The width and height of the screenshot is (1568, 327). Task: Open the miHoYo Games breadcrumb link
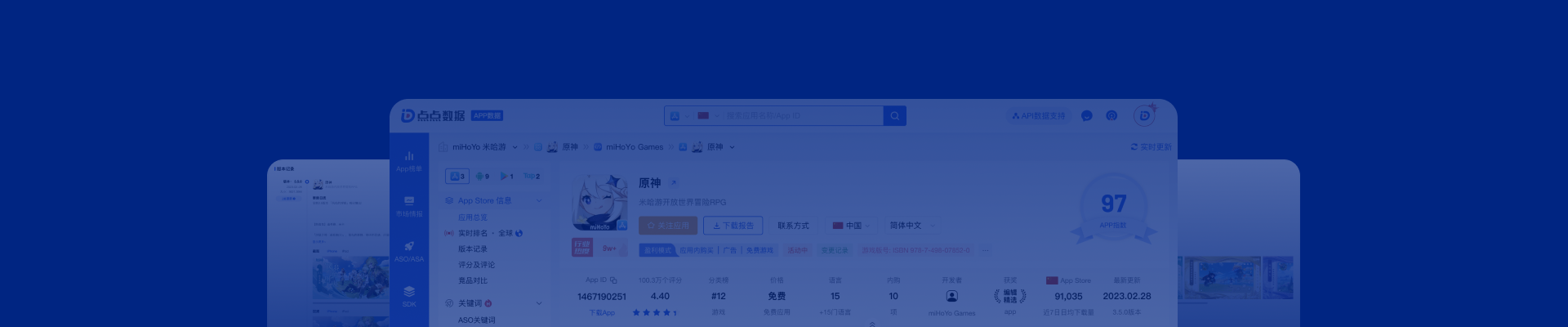tap(635, 147)
